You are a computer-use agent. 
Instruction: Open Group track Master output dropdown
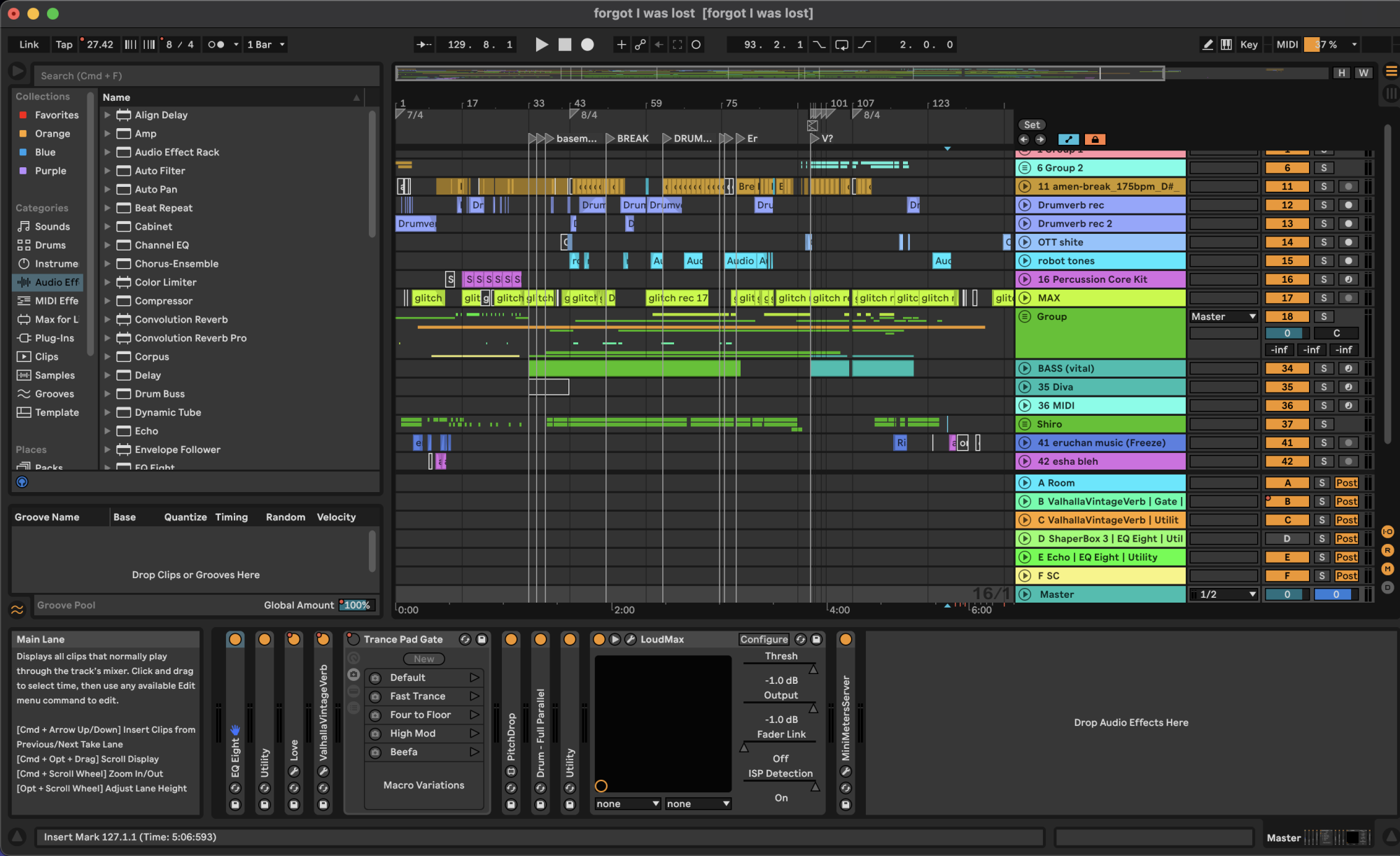click(x=1223, y=316)
